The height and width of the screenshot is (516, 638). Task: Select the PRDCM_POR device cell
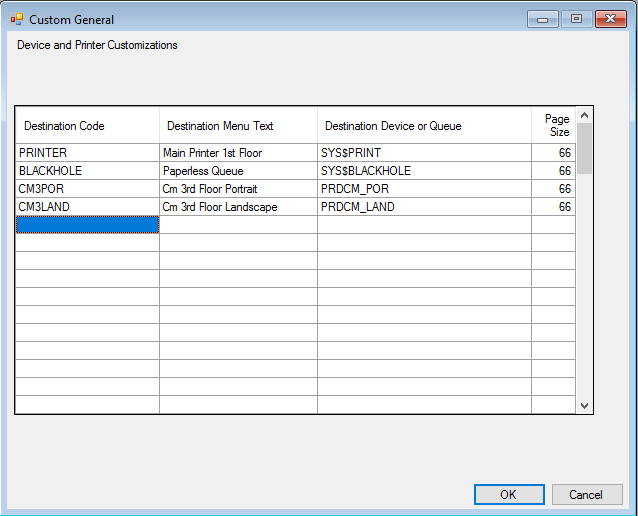point(424,188)
